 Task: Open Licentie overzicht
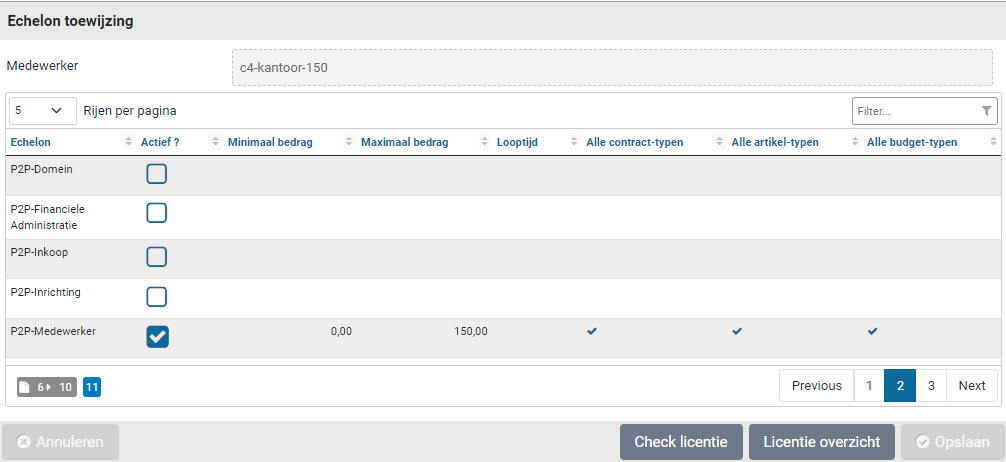(822, 442)
